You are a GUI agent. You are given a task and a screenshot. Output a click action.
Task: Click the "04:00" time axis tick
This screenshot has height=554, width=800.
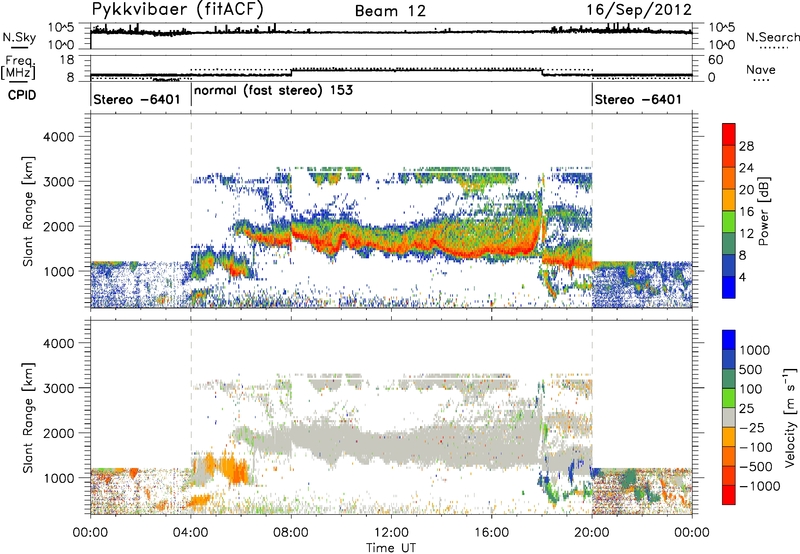click(191, 533)
